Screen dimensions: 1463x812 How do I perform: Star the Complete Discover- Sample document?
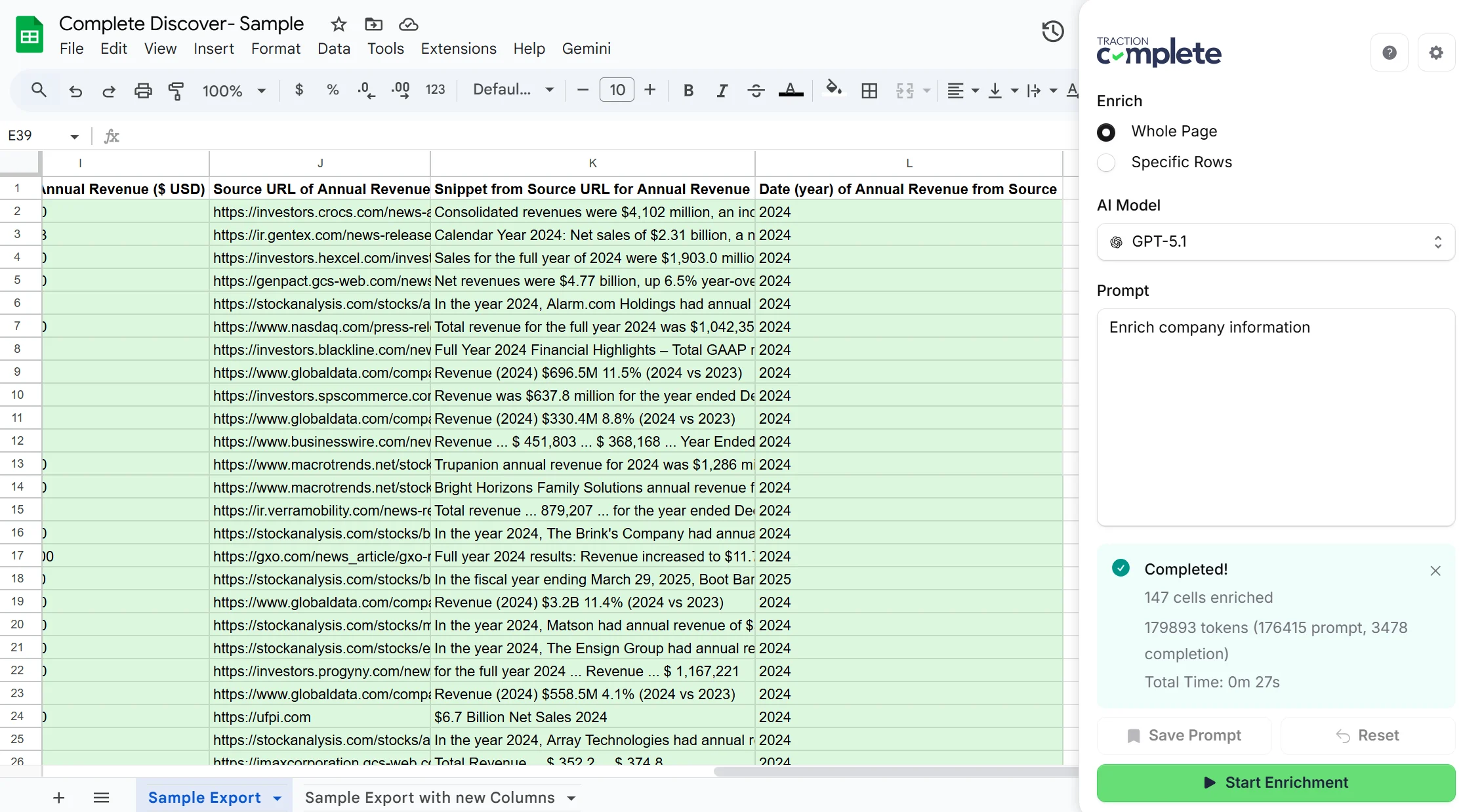pyautogui.click(x=339, y=24)
